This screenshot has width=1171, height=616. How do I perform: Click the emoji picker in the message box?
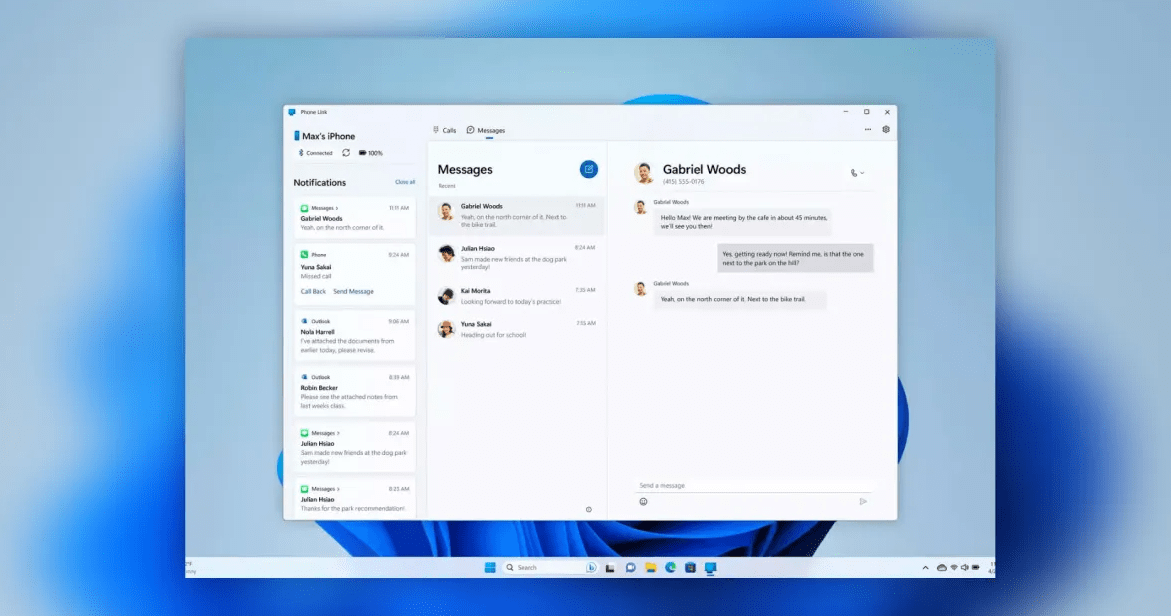point(643,502)
